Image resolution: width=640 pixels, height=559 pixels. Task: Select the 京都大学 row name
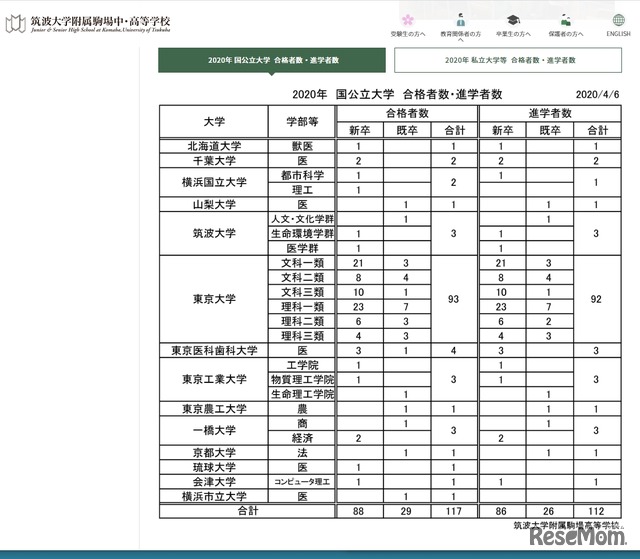[x=214, y=453]
